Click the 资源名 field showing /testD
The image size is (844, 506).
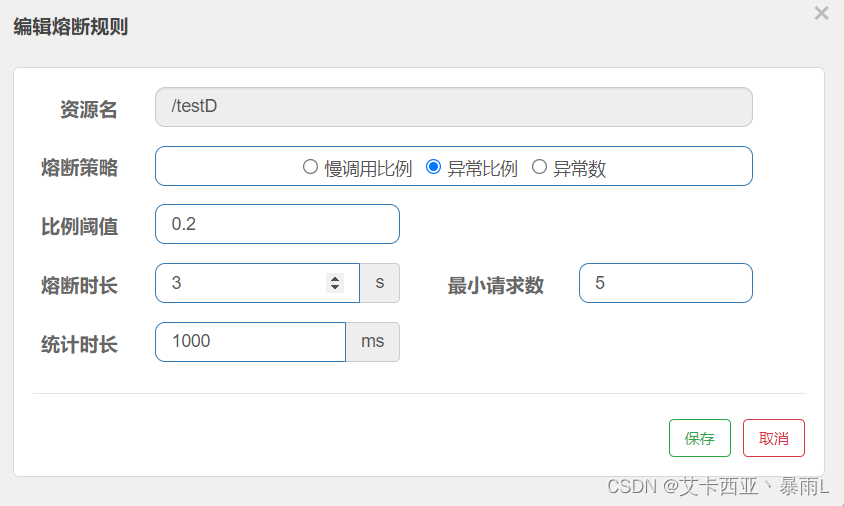pos(454,107)
